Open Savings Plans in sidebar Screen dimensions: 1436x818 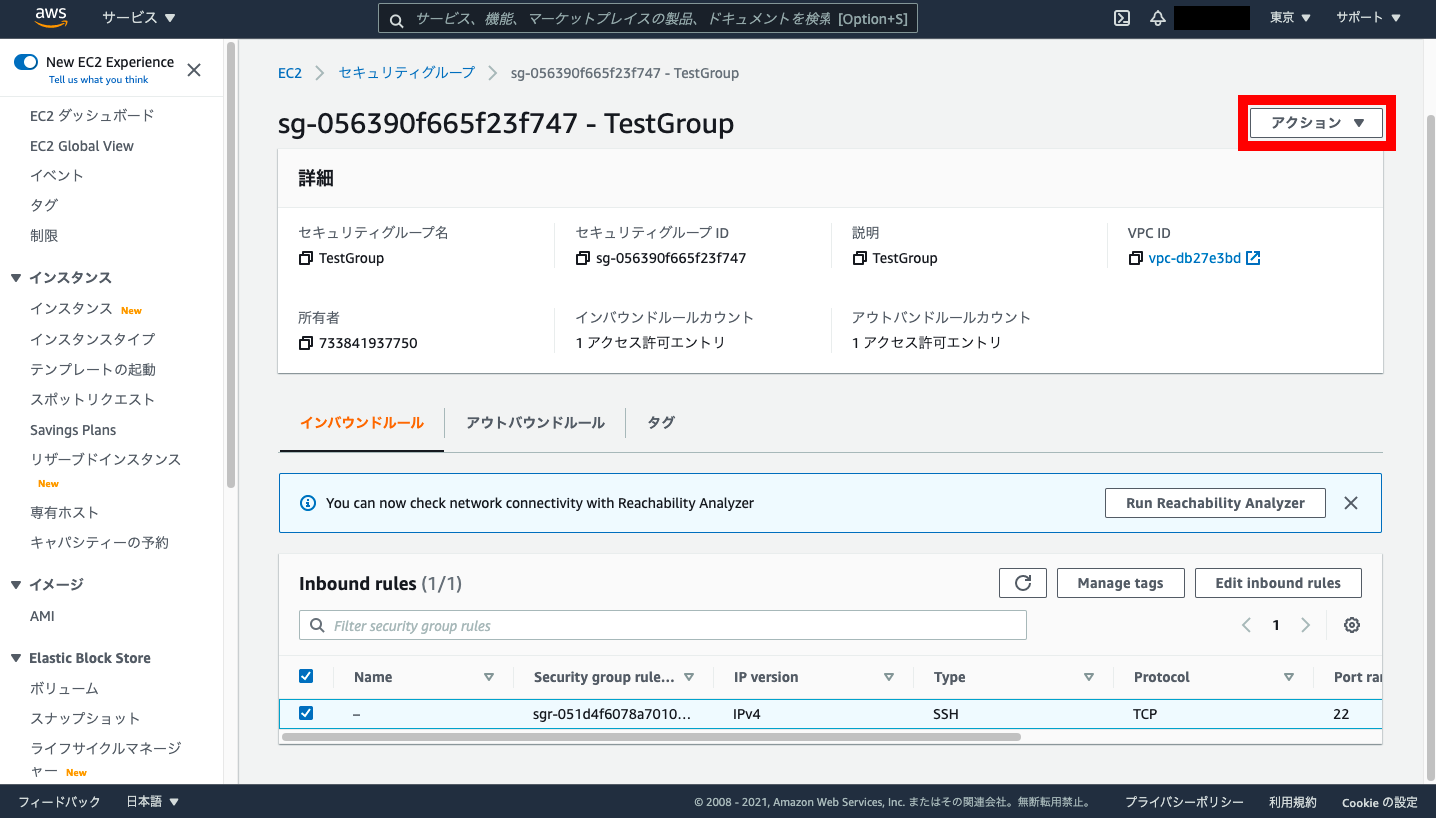click(73, 430)
